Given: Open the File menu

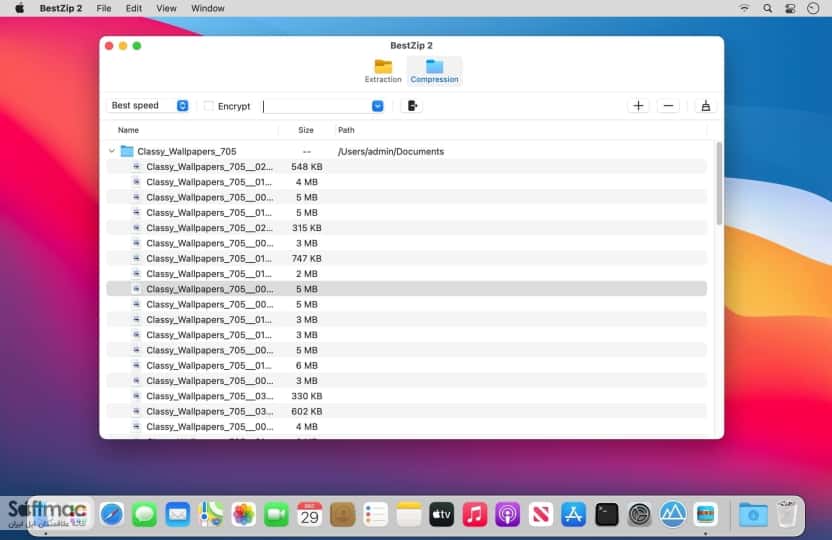Looking at the screenshot, I should point(104,8).
